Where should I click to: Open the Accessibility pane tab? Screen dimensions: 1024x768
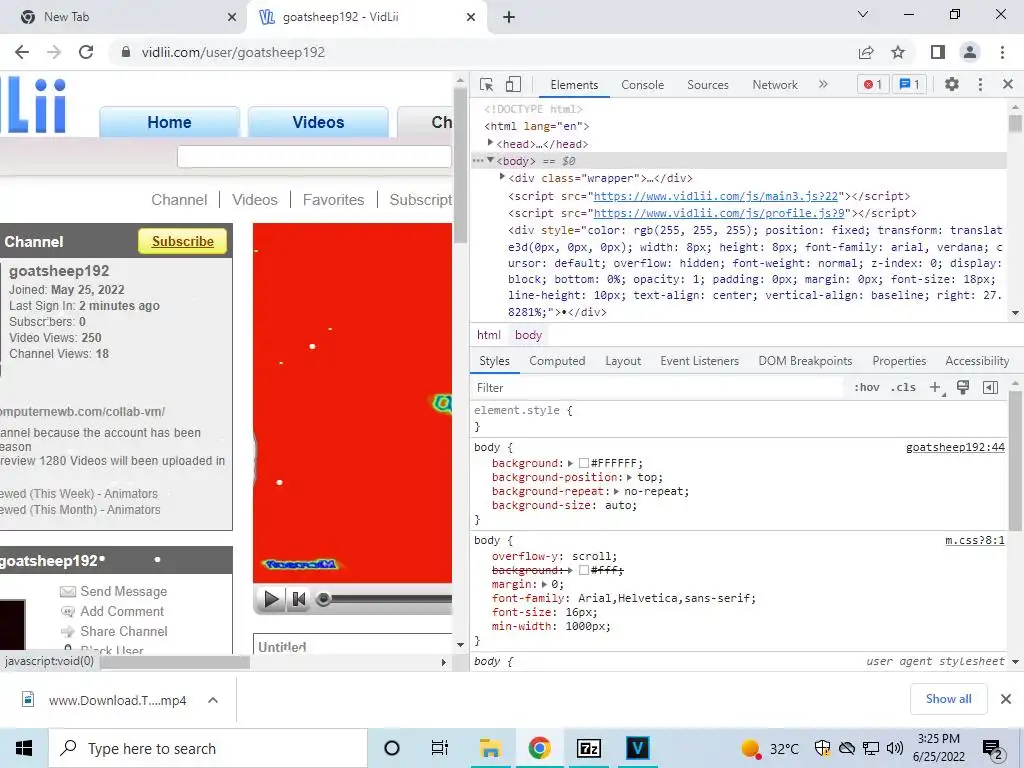[977, 361]
